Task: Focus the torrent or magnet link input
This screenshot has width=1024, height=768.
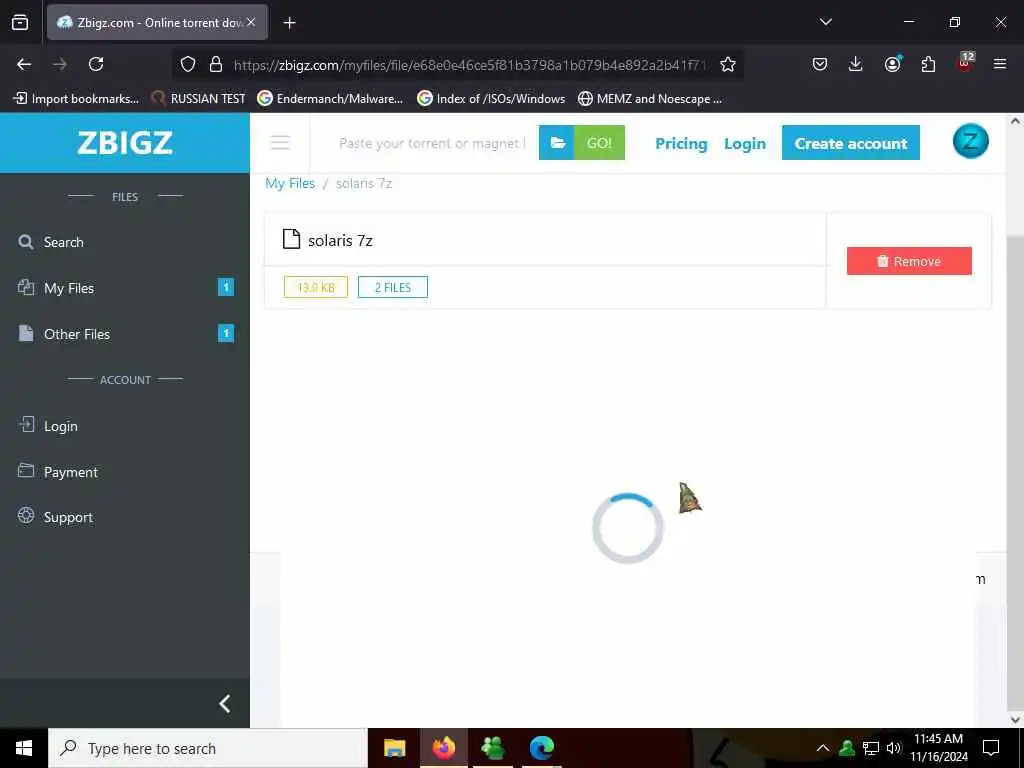Action: pos(432,143)
